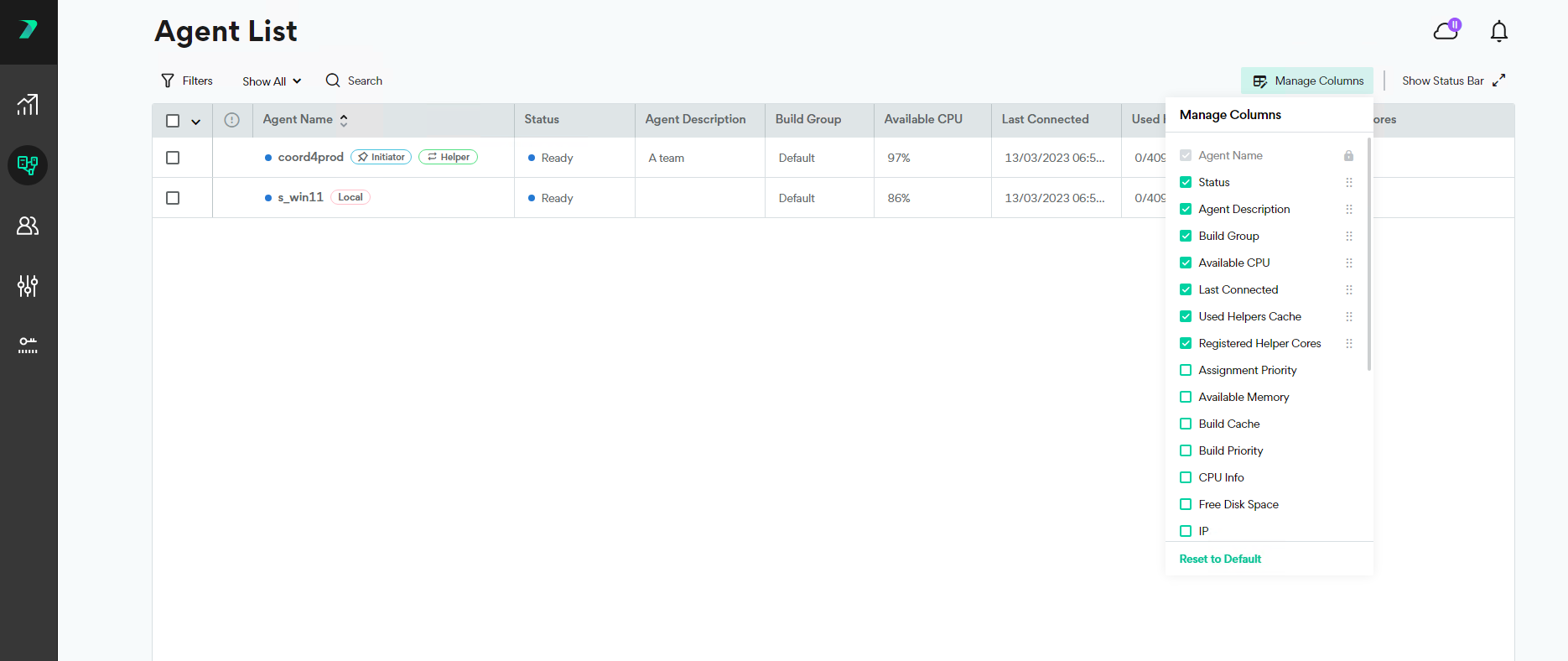Expand the select-all chevron dropdown

click(196, 122)
